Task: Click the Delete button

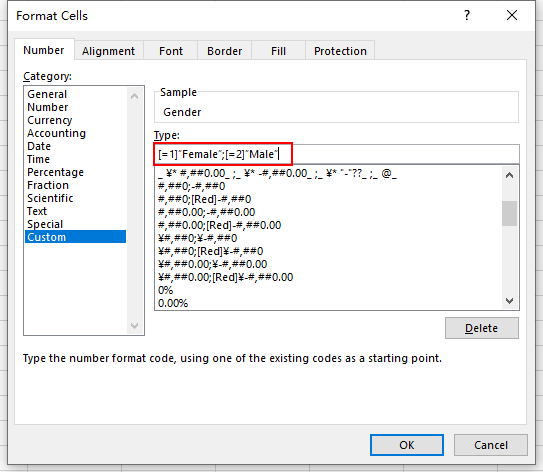Action: [x=482, y=328]
